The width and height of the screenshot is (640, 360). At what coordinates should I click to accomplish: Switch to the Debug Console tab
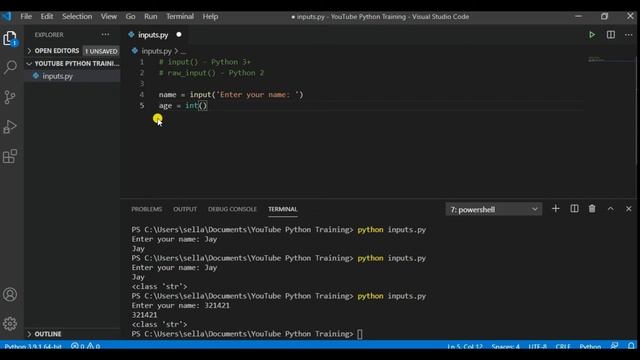point(232,209)
